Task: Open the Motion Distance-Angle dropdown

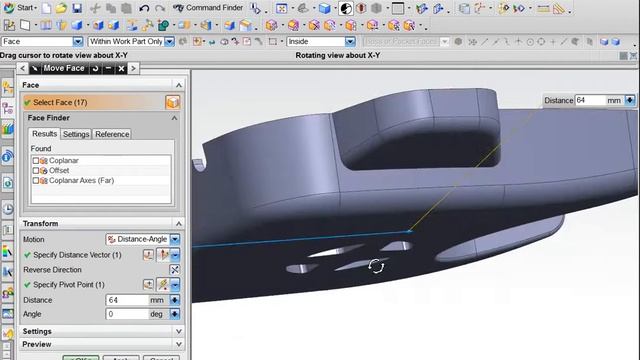Action: tap(175, 239)
